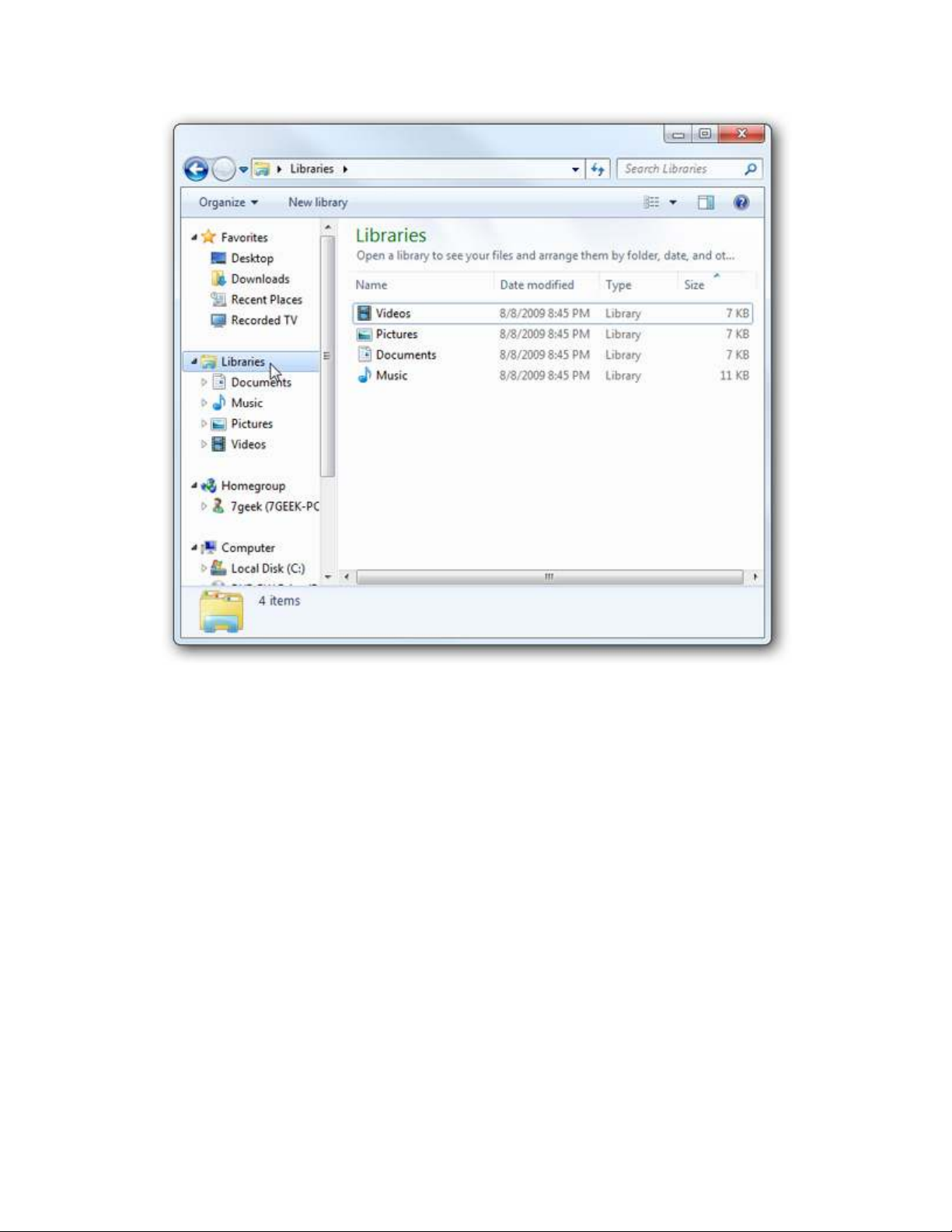Open the Help question mark icon
Viewport: 952px width, 1232px height.
[x=741, y=202]
